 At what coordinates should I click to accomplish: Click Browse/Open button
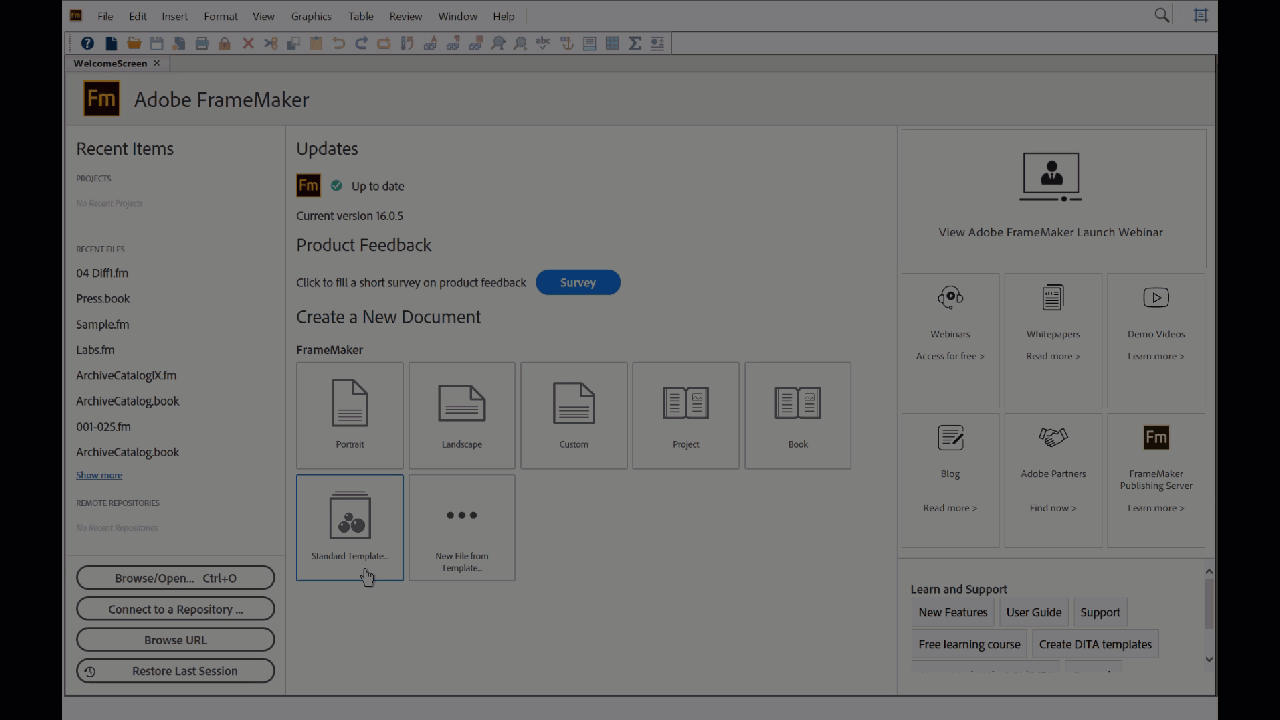tap(175, 578)
